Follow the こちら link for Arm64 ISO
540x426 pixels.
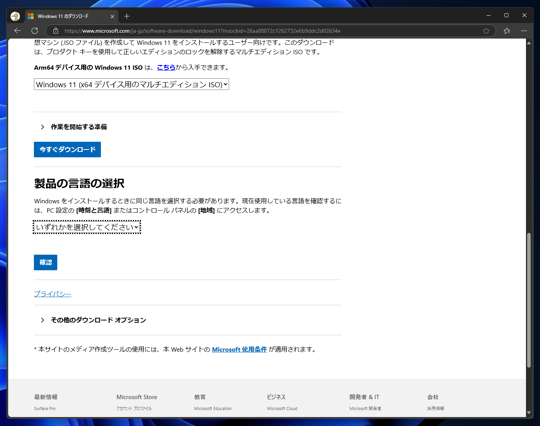coord(166,67)
